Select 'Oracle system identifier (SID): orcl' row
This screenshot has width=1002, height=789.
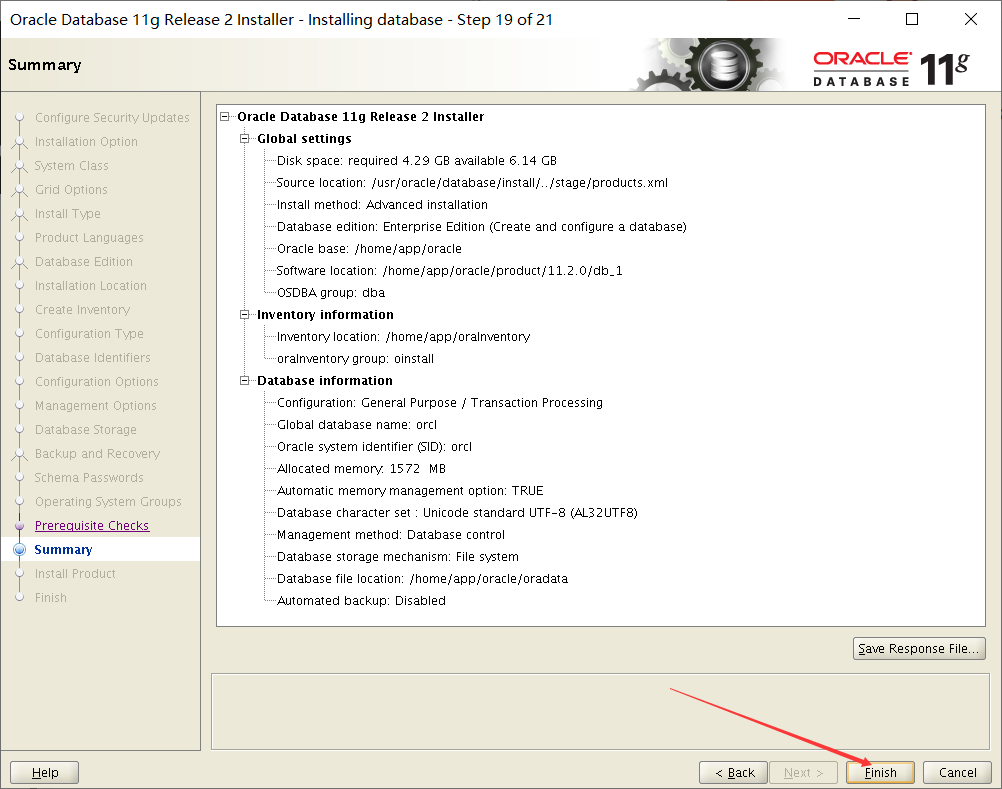click(374, 447)
